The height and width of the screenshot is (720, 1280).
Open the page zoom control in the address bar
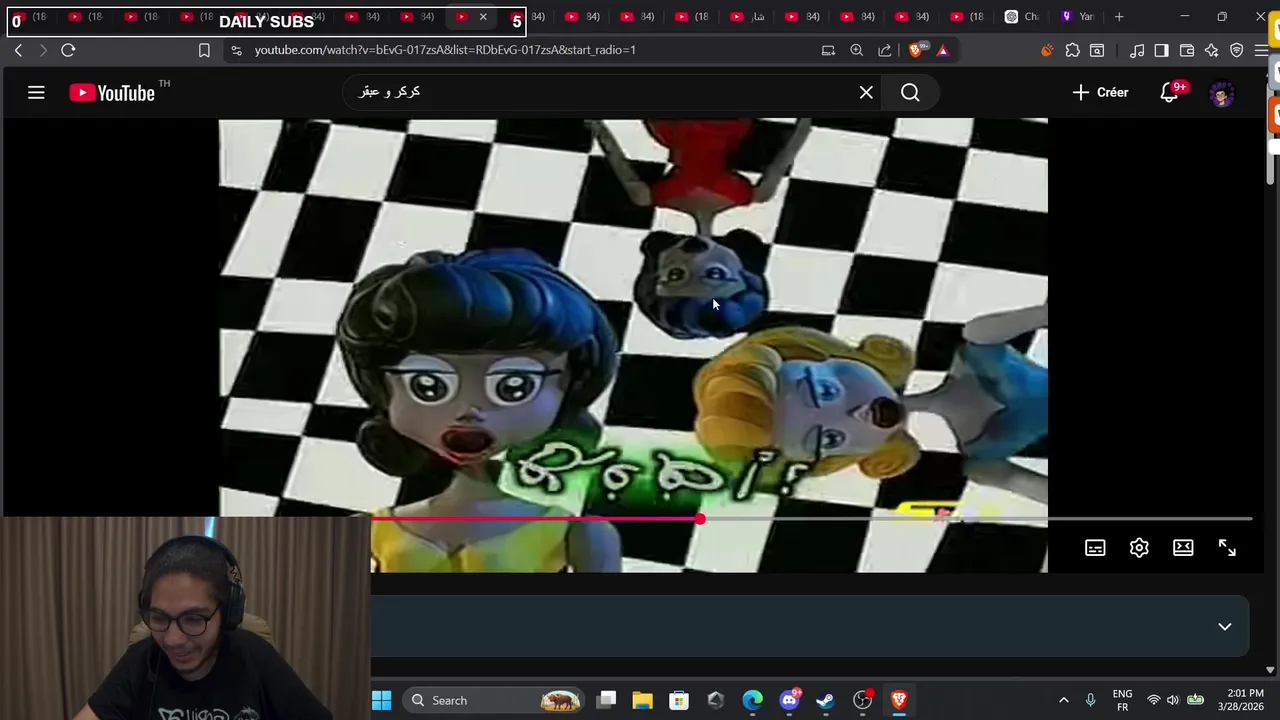(x=857, y=50)
